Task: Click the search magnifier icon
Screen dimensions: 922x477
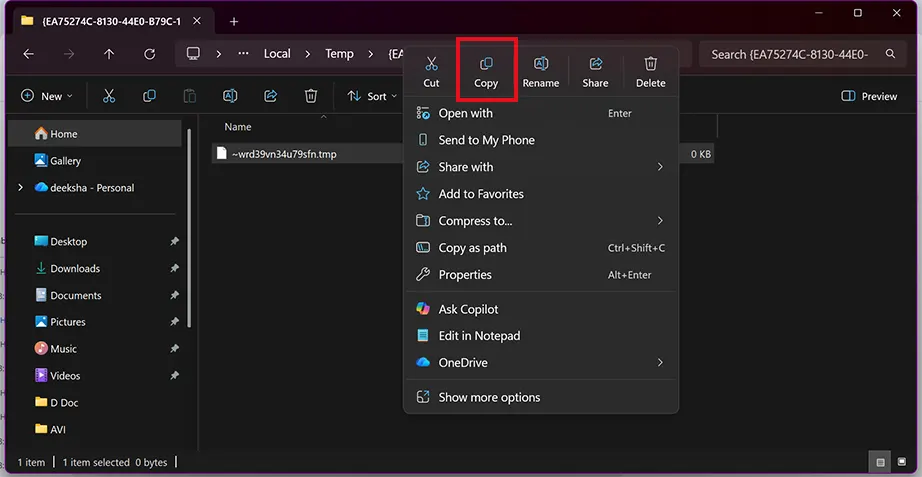Action: [891, 54]
